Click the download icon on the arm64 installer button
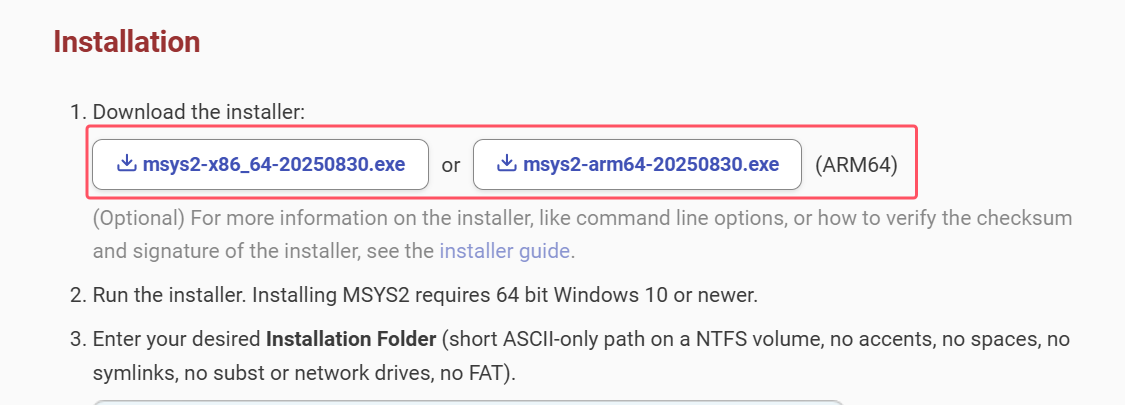The image size is (1125, 405). coord(507,164)
